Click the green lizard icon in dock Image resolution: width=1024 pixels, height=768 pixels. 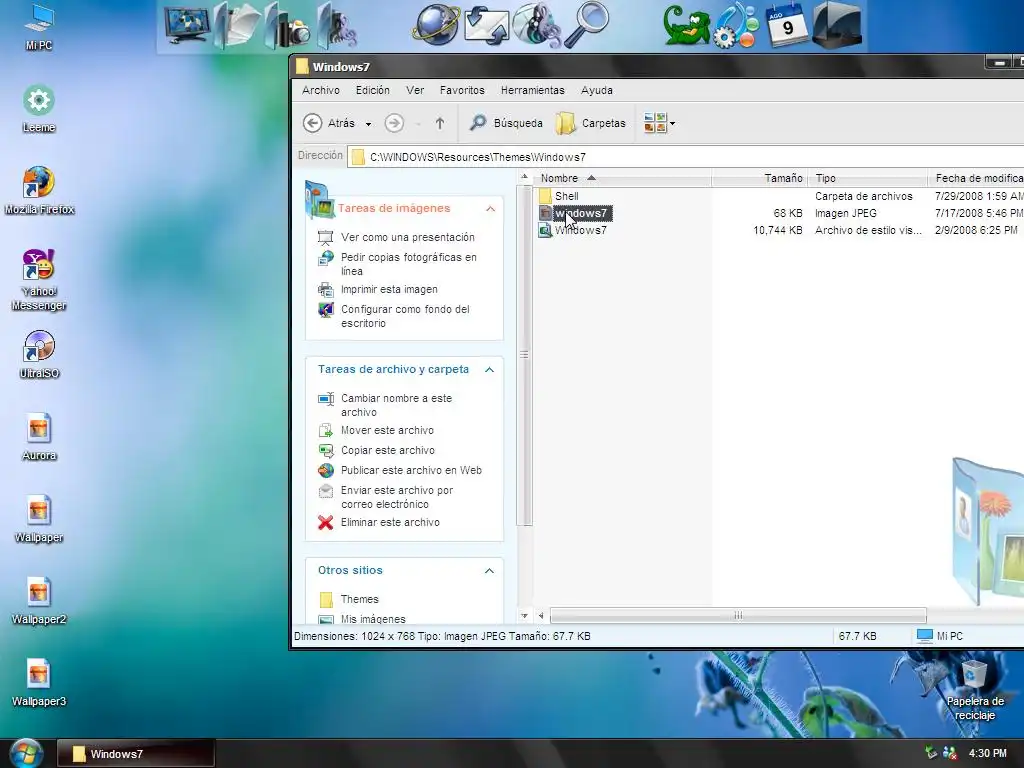coord(686,26)
